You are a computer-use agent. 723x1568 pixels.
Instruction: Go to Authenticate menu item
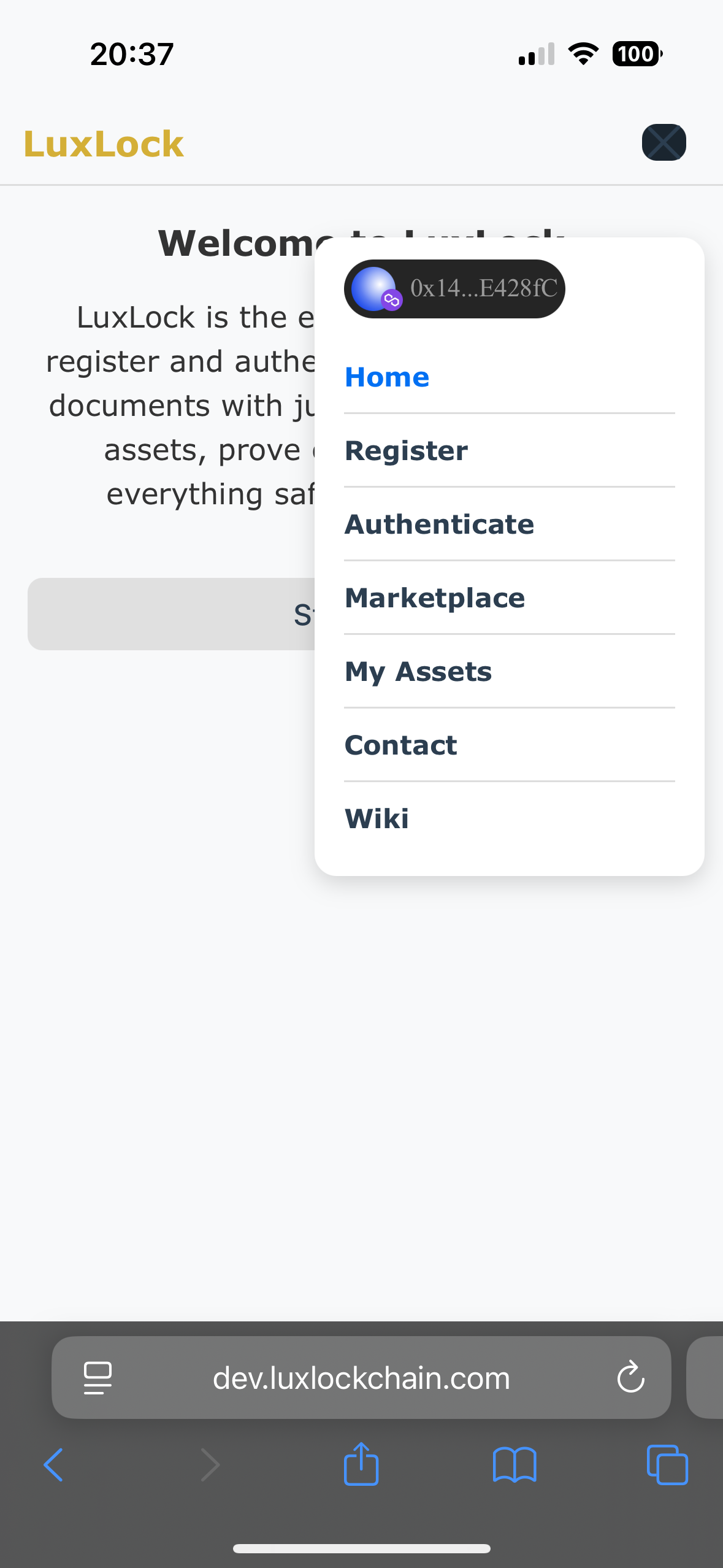439,525
